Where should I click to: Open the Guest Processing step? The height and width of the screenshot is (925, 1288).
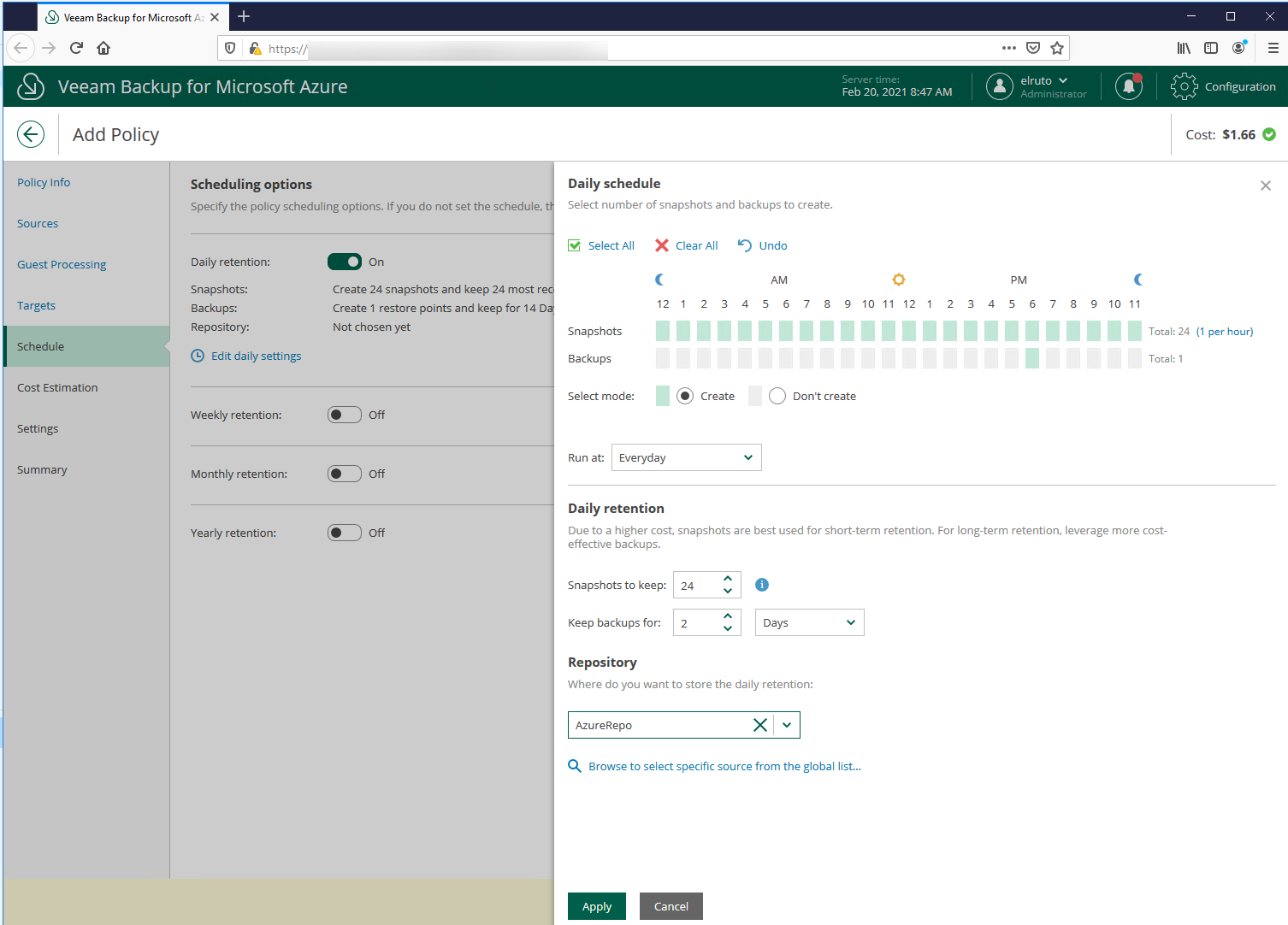pos(62,264)
